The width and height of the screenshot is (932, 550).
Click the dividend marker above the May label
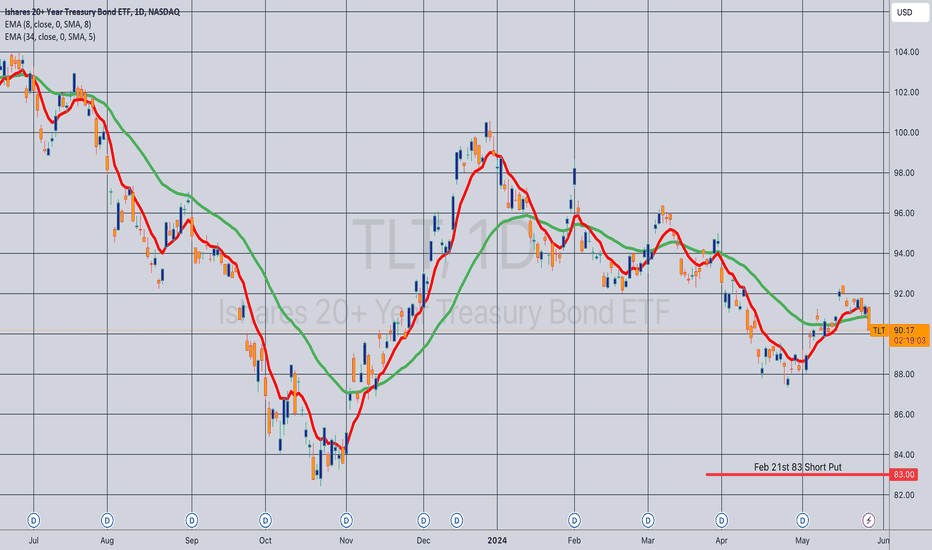[802, 521]
